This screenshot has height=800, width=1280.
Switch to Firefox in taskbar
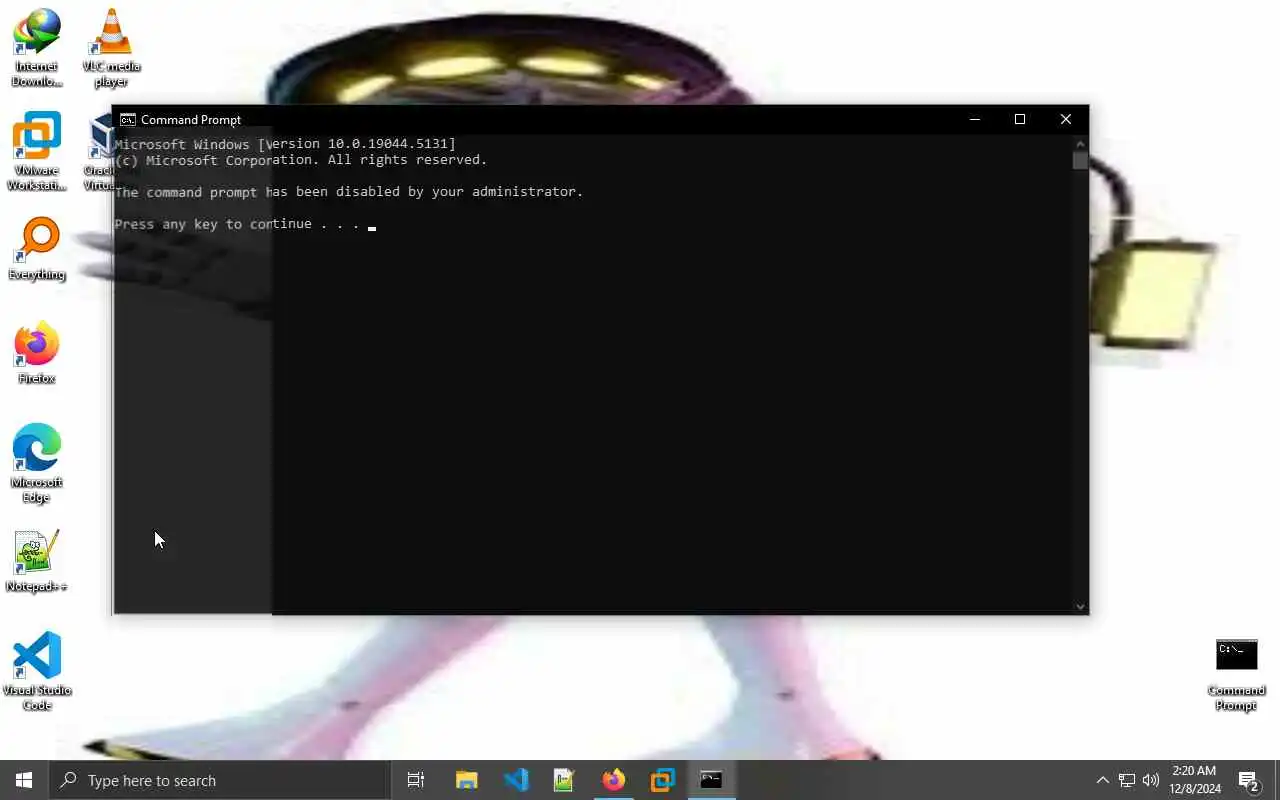613,780
